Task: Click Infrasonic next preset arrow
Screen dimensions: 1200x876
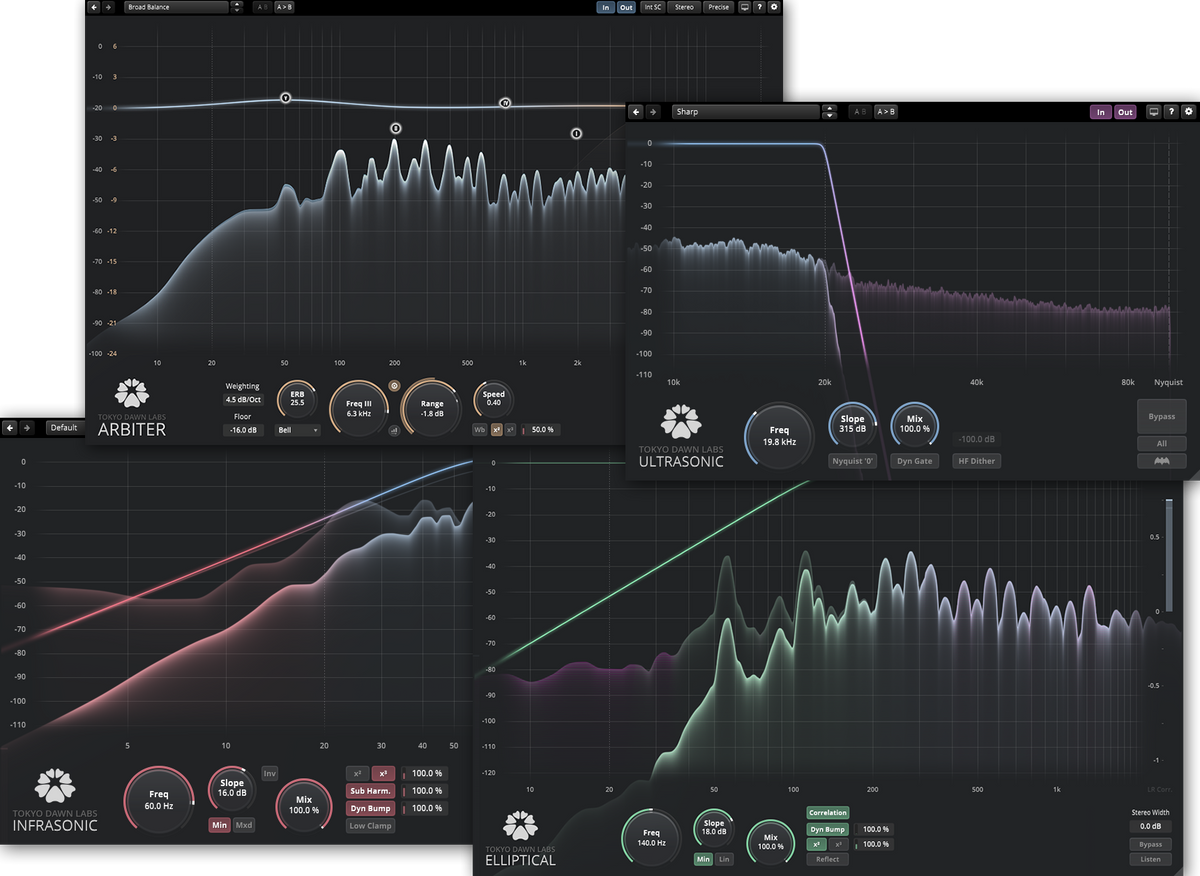Action: [25, 428]
